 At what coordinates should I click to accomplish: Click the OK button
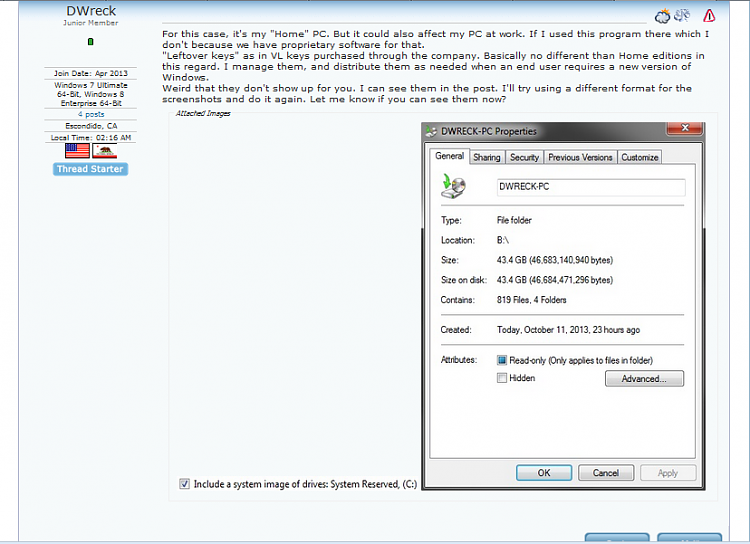pos(544,473)
